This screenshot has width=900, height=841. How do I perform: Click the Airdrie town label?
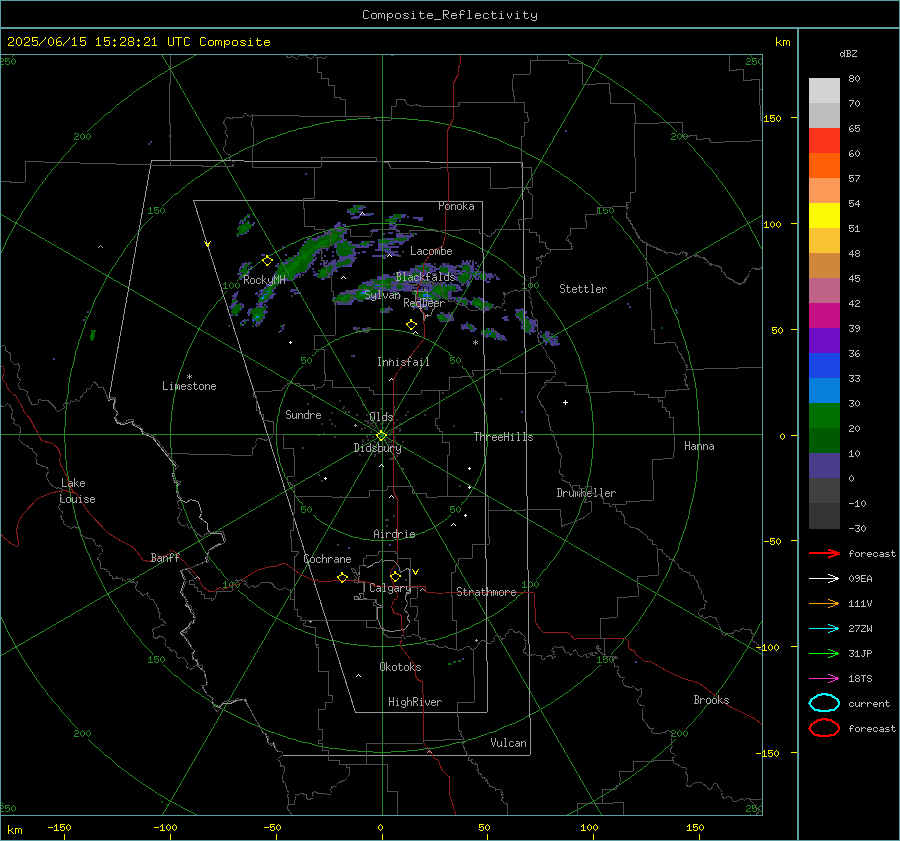394,534
